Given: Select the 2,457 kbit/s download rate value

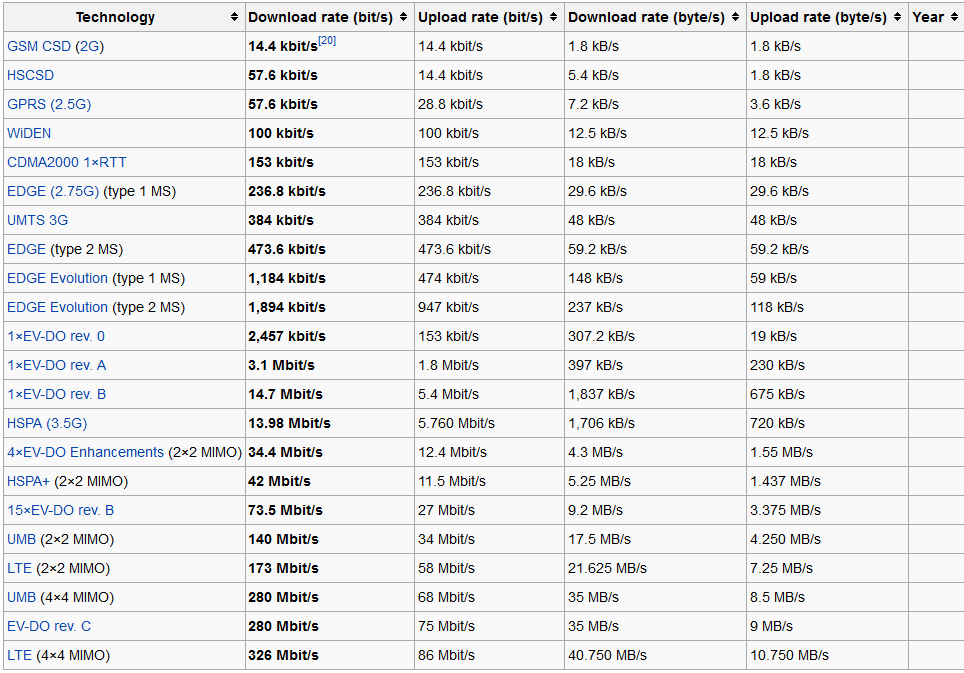Looking at the screenshot, I should (287, 336).
